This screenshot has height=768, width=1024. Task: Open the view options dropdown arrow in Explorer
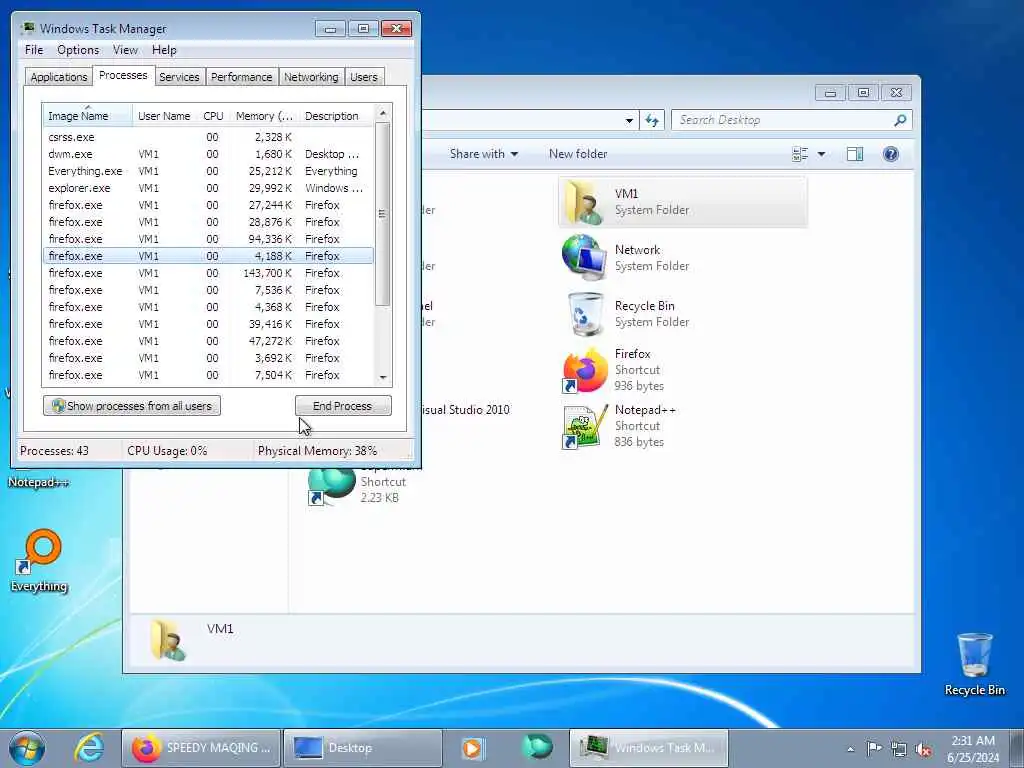coord(821,154)
